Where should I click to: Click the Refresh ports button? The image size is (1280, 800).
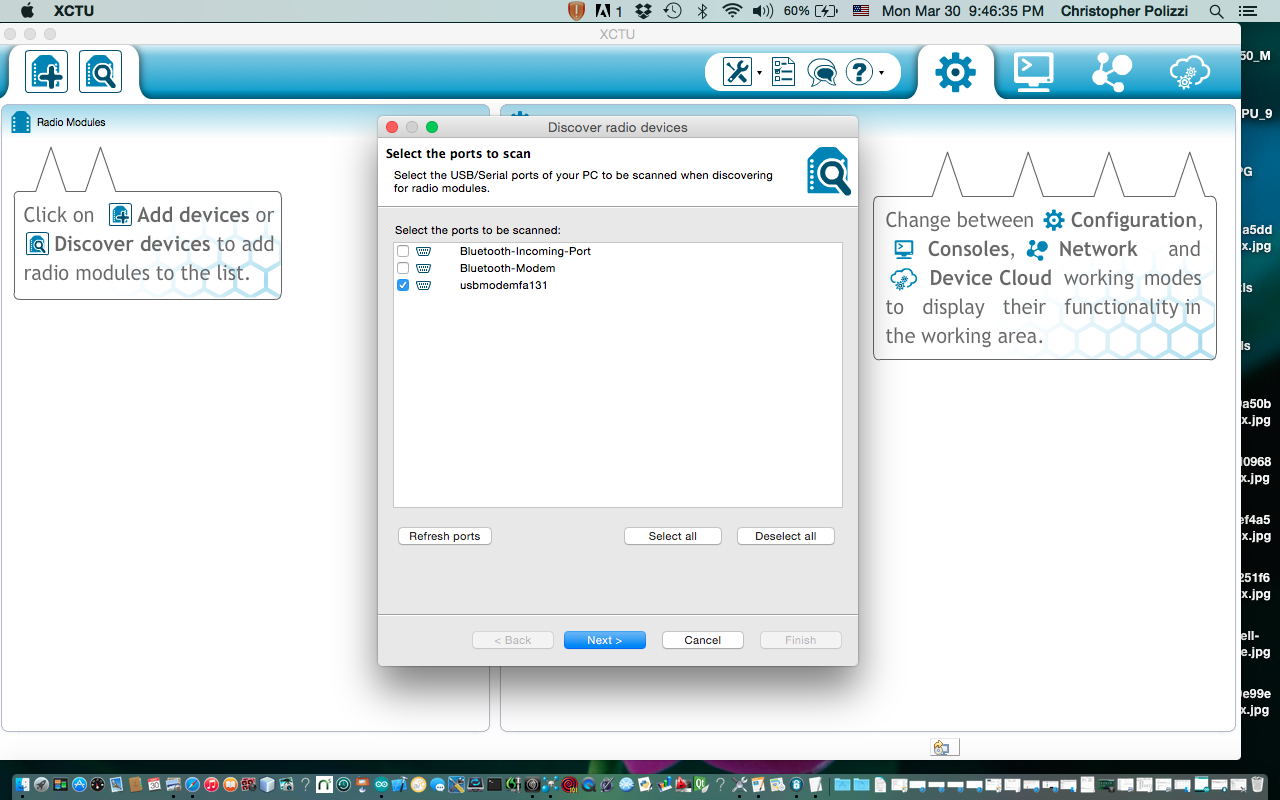tap(445, 536)
